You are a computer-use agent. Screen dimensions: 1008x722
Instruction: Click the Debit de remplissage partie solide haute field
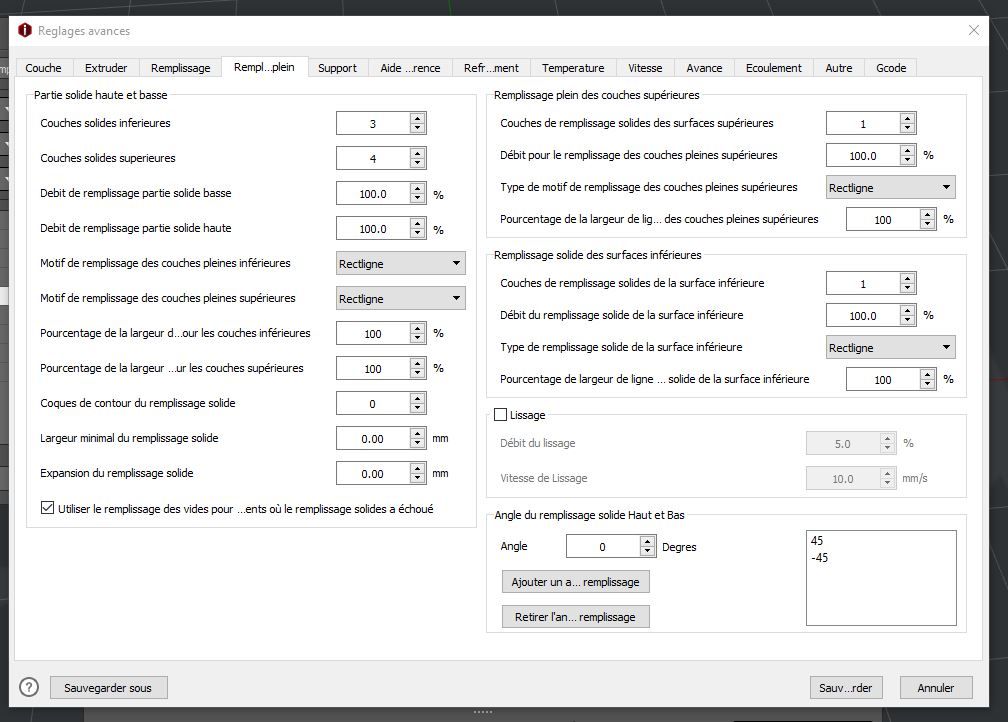click(373, 228)
